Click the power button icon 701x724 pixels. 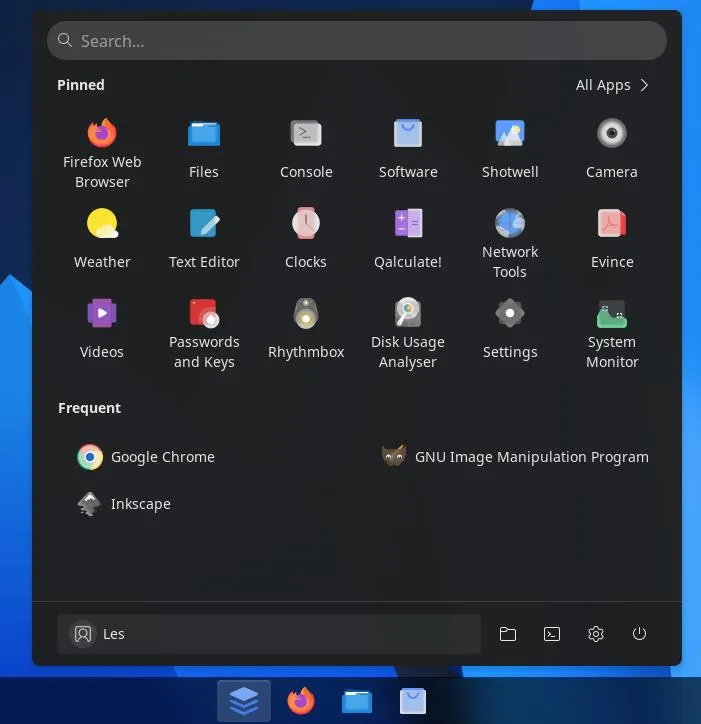click(639, 634)
